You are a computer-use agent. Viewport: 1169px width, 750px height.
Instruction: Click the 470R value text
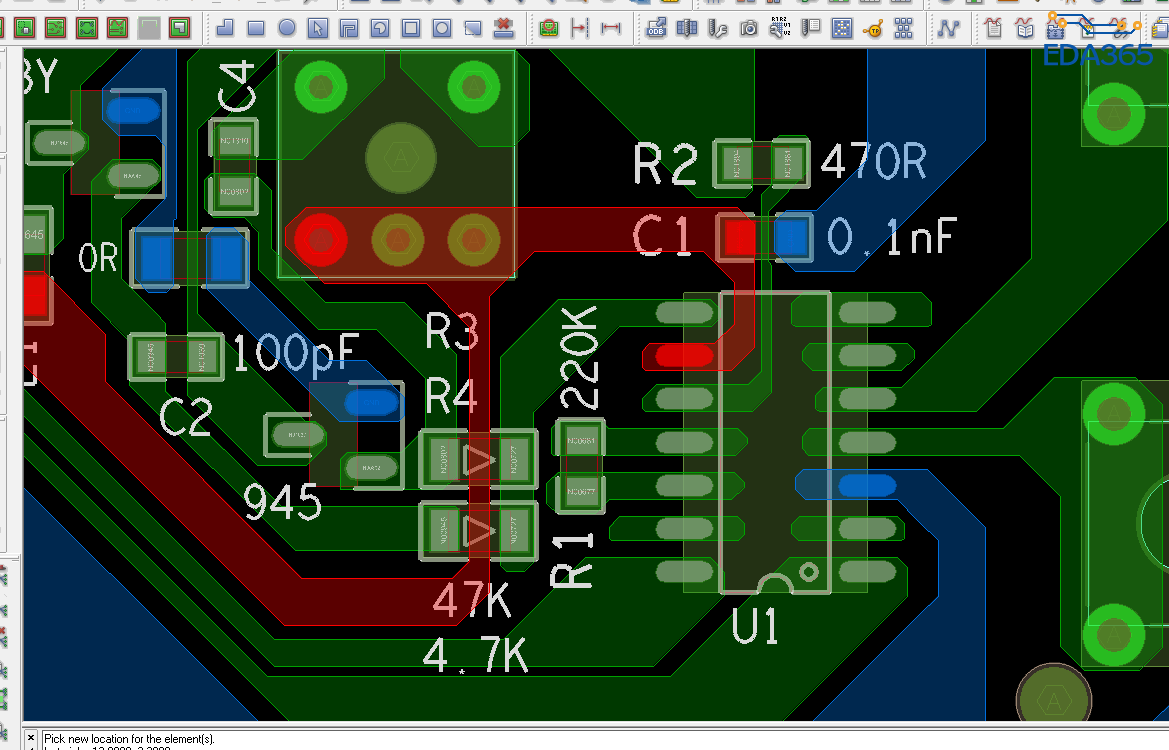tap(874, 161)
